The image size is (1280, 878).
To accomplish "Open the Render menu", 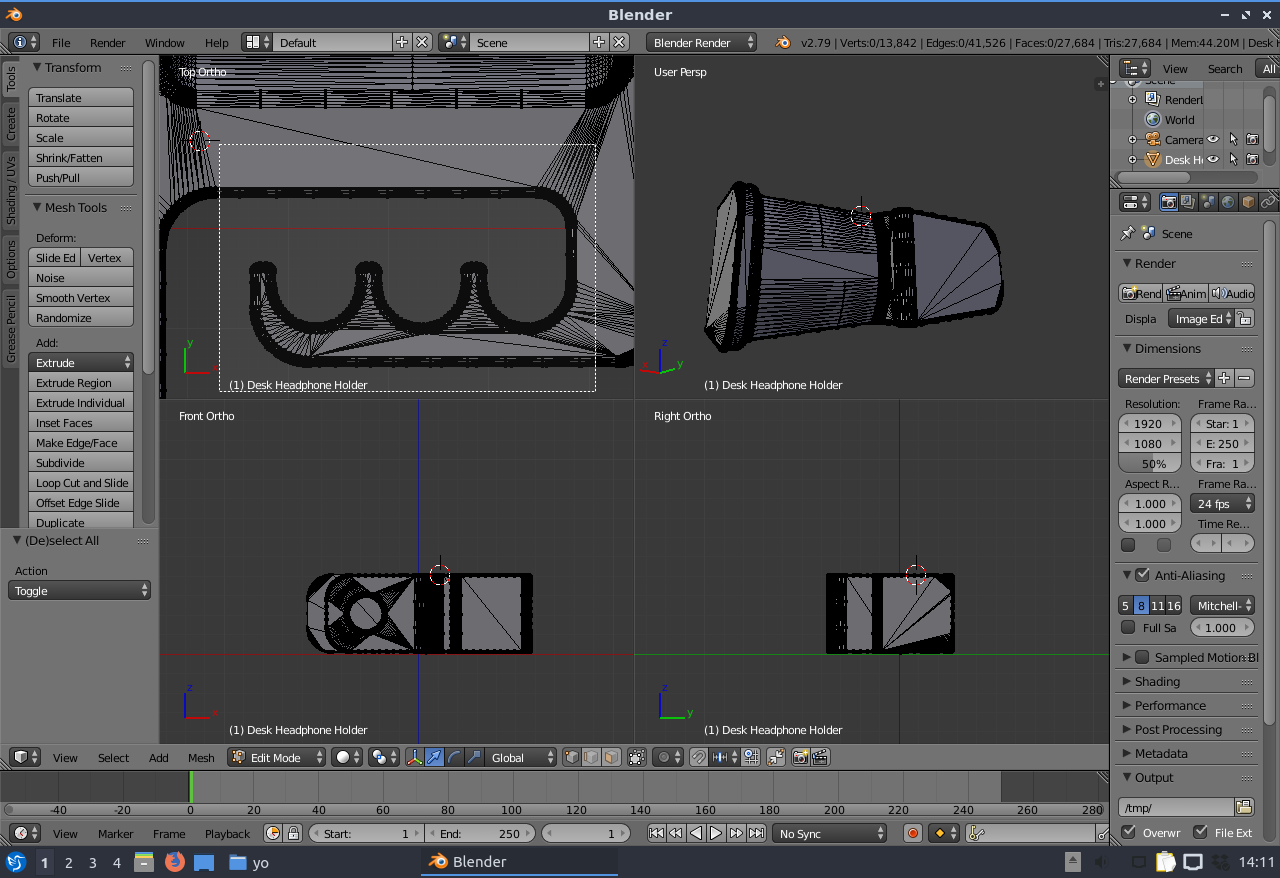I will 107,43.
